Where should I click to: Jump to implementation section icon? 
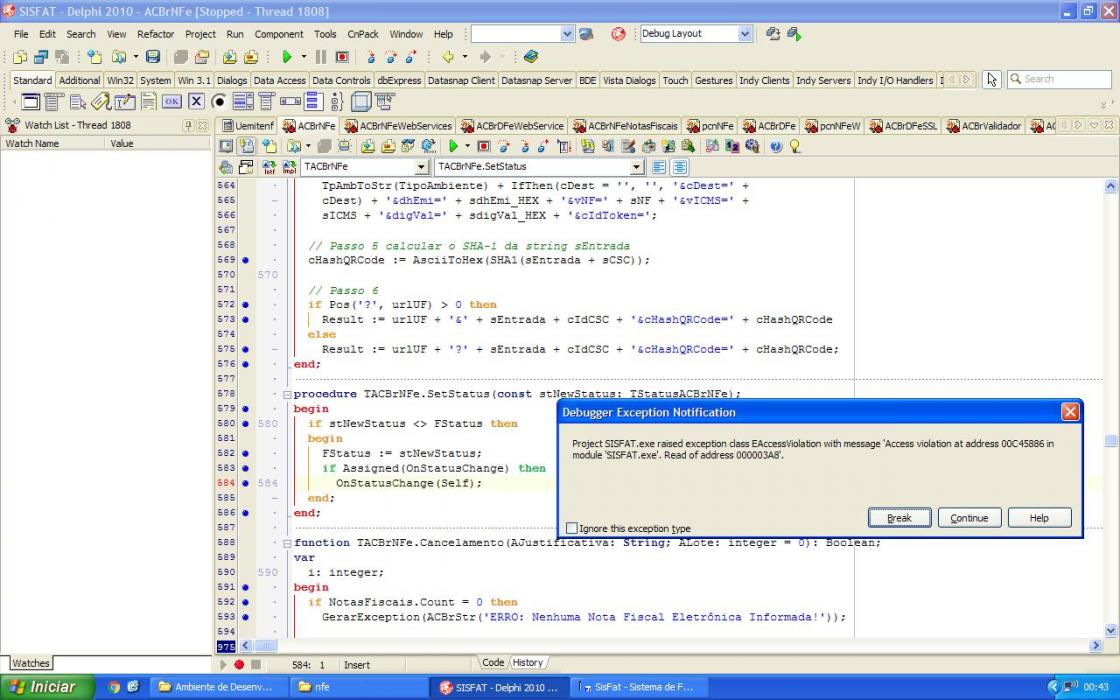289,167
